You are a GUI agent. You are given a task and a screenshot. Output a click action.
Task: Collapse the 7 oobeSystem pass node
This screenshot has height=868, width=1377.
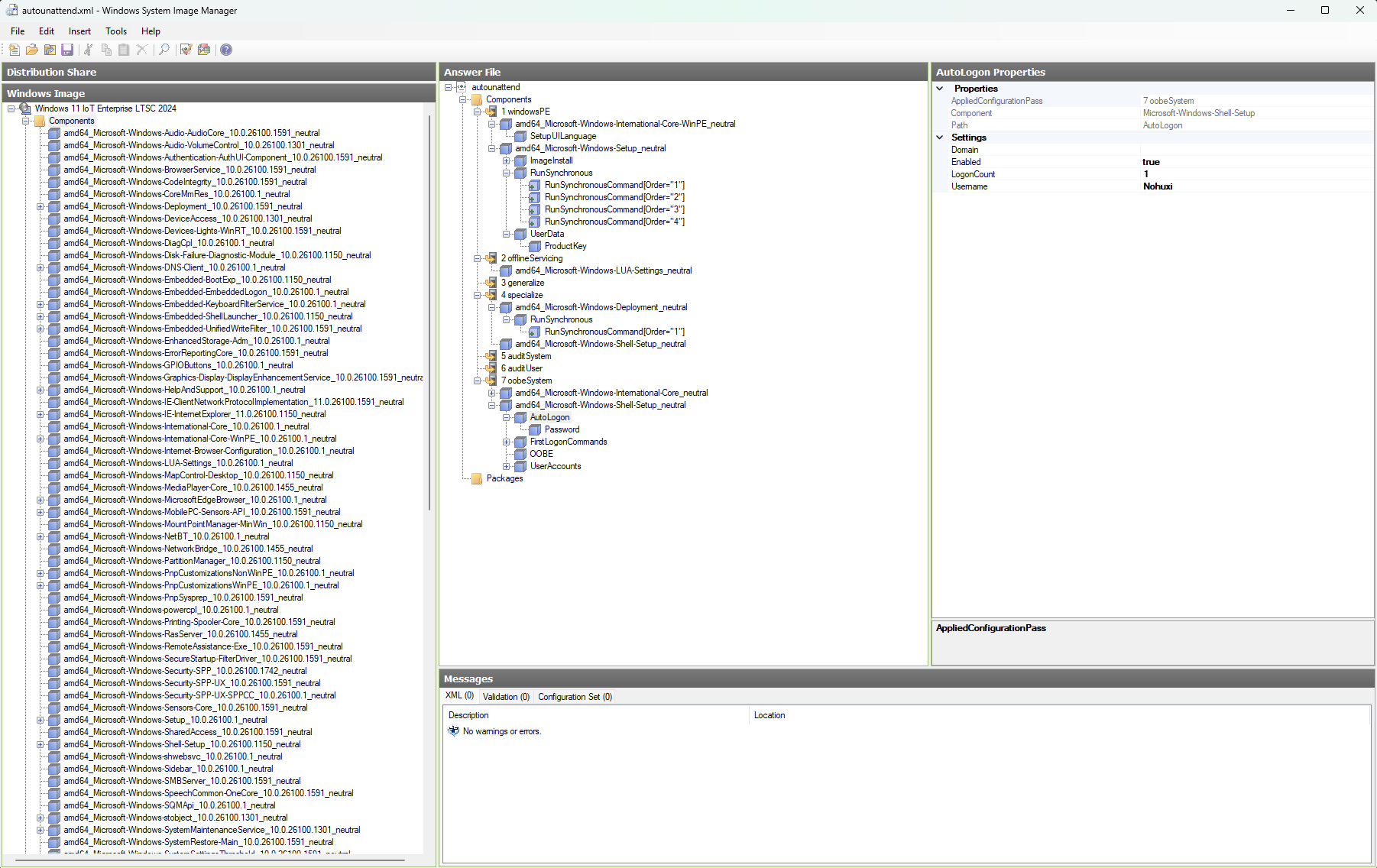pyautogui.click(x=477, y=381)
